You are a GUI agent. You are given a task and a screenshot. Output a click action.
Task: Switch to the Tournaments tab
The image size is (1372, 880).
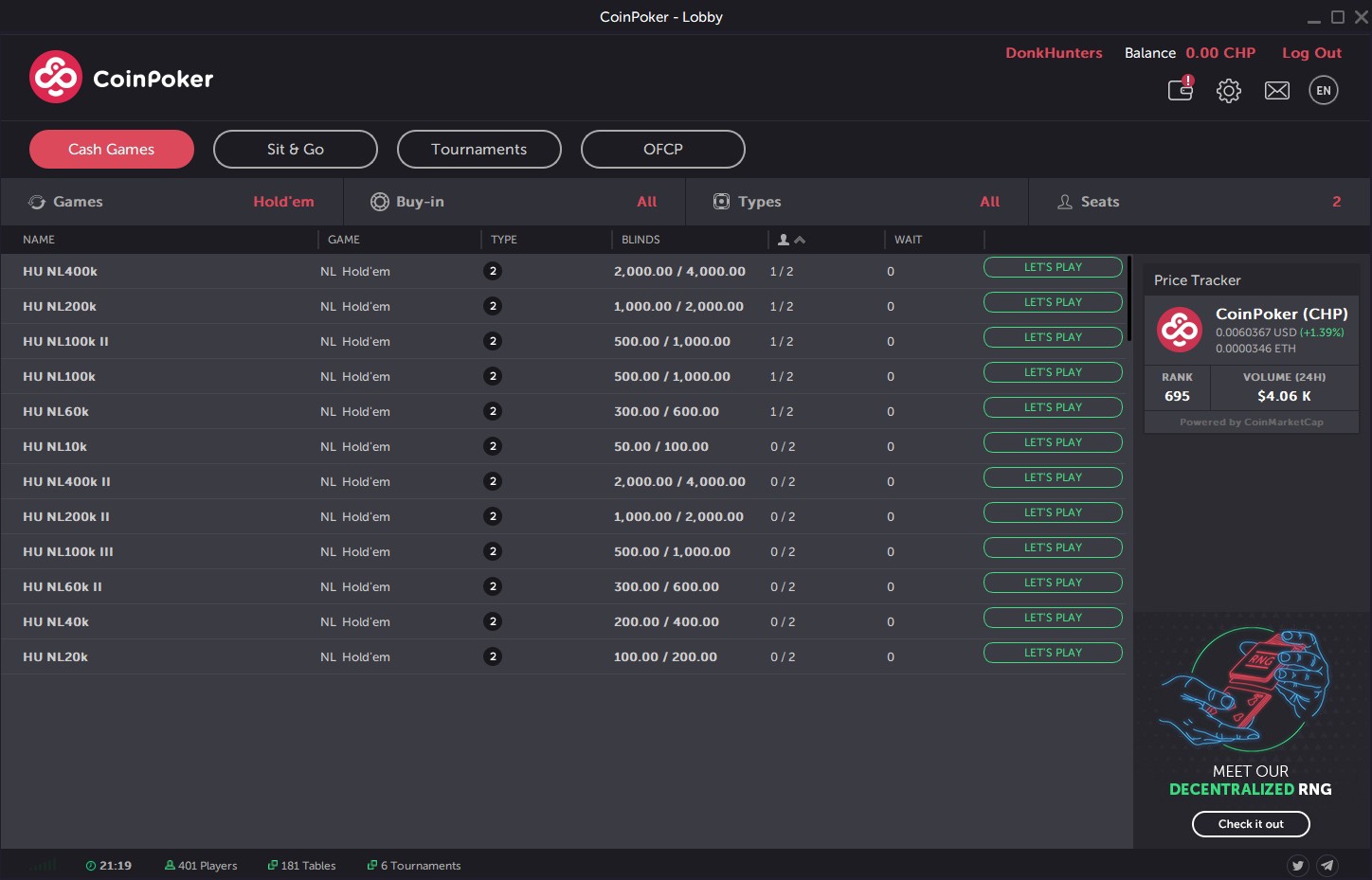click(478, 149)
